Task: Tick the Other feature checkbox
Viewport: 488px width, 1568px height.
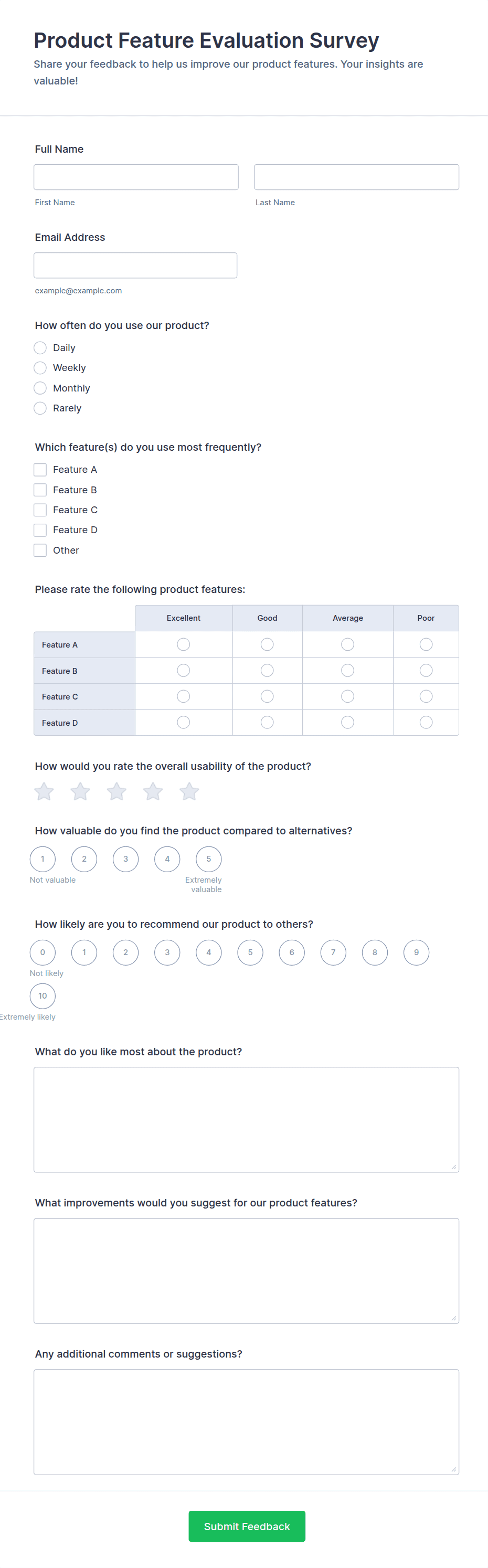Action: 40,550
